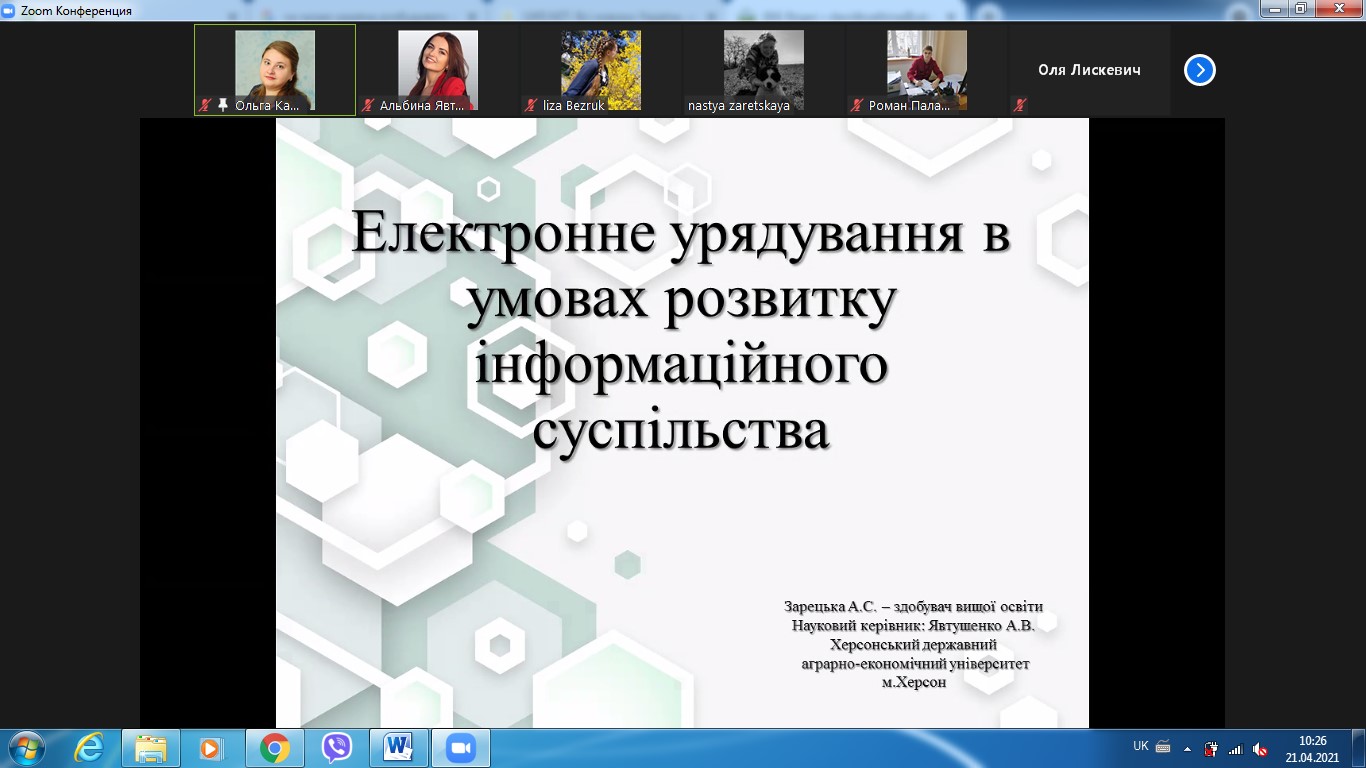The width and height of the screenshot is (1366, 768).
Task: Open the media player taskbar icon
Action: 211,748
